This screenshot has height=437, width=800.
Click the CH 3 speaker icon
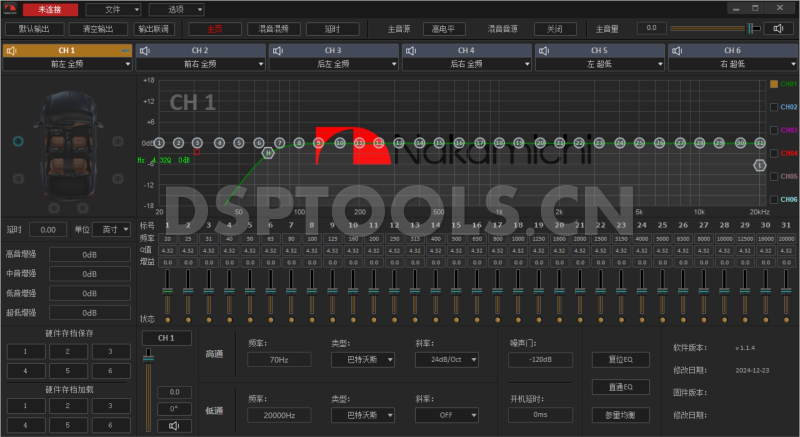click(277, 50)
